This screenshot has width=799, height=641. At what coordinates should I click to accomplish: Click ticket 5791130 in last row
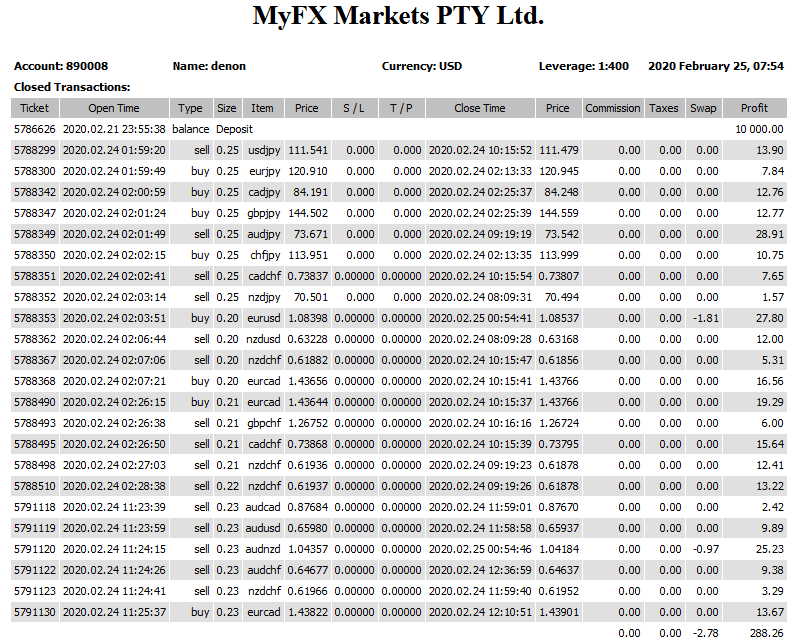click(x=32, y=612)
